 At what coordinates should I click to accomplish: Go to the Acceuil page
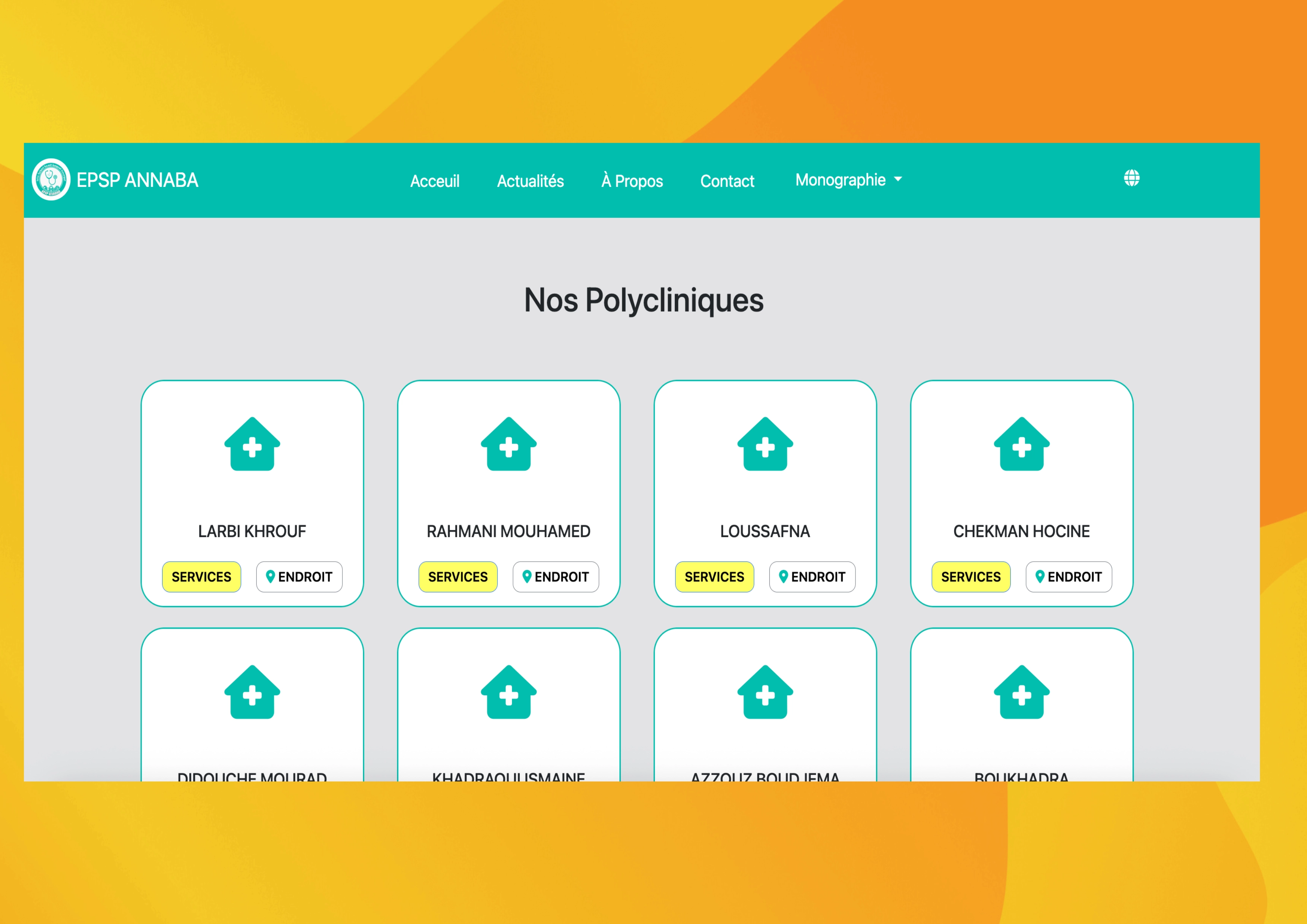(x=435, y=181)
